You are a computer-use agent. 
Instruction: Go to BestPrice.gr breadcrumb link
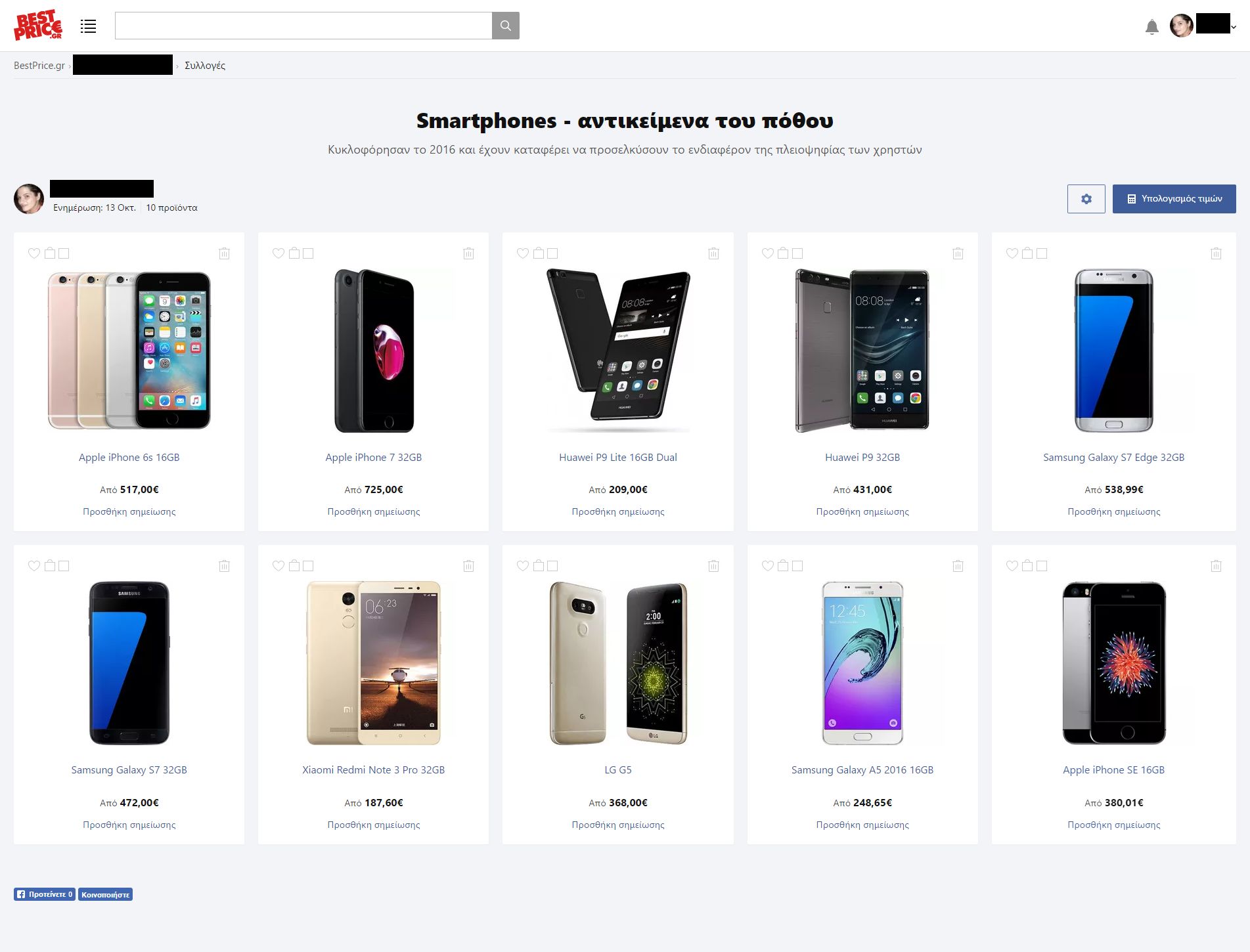pyautogui.click(x=39, y=65)
